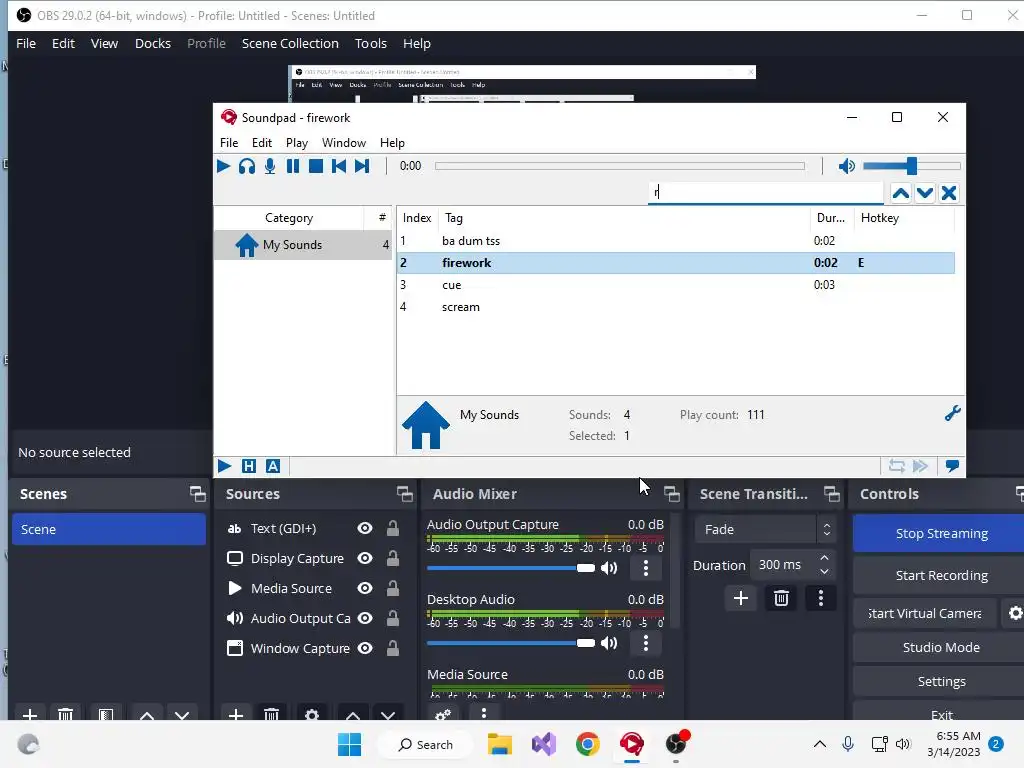Select My Sounds category in Soundpad

pyautogui.click(x=303, y=245)
